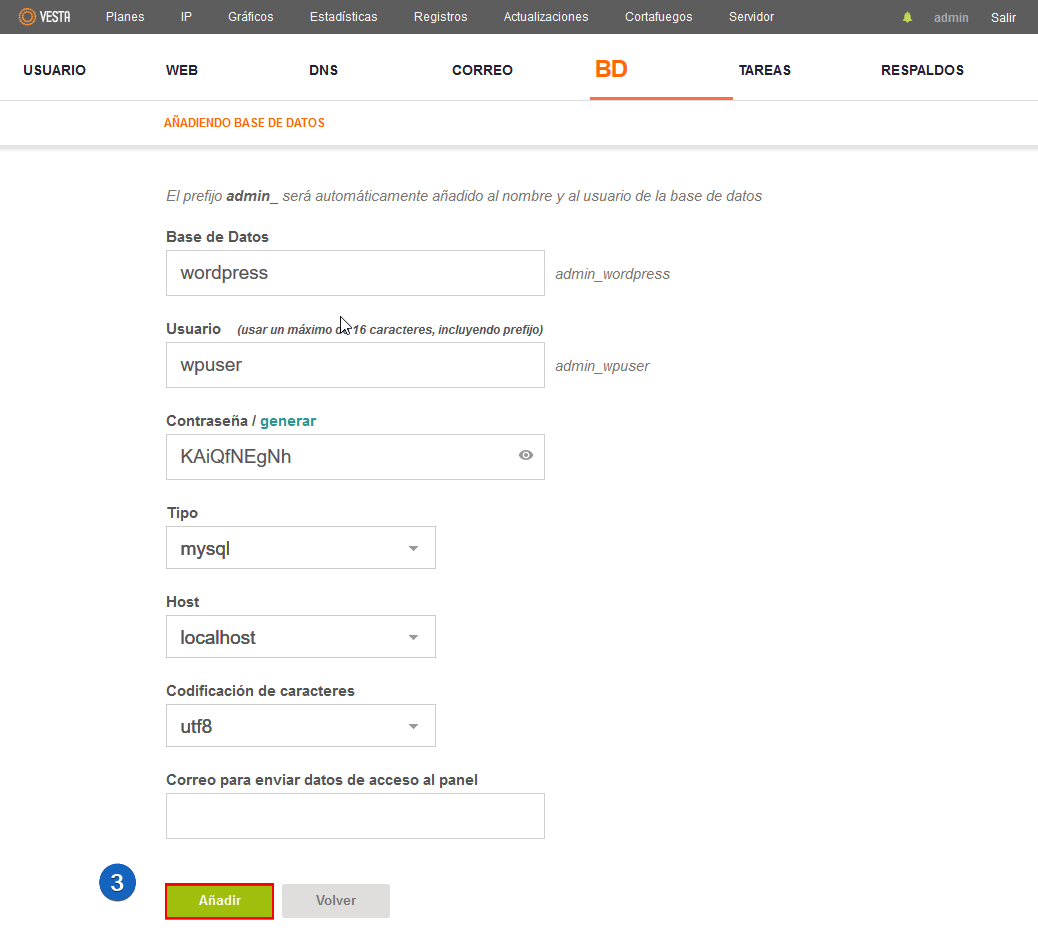1038x939 pixels.
Task: Click the email for access data field
Action: pyautogui.click(x=355, y=816)
